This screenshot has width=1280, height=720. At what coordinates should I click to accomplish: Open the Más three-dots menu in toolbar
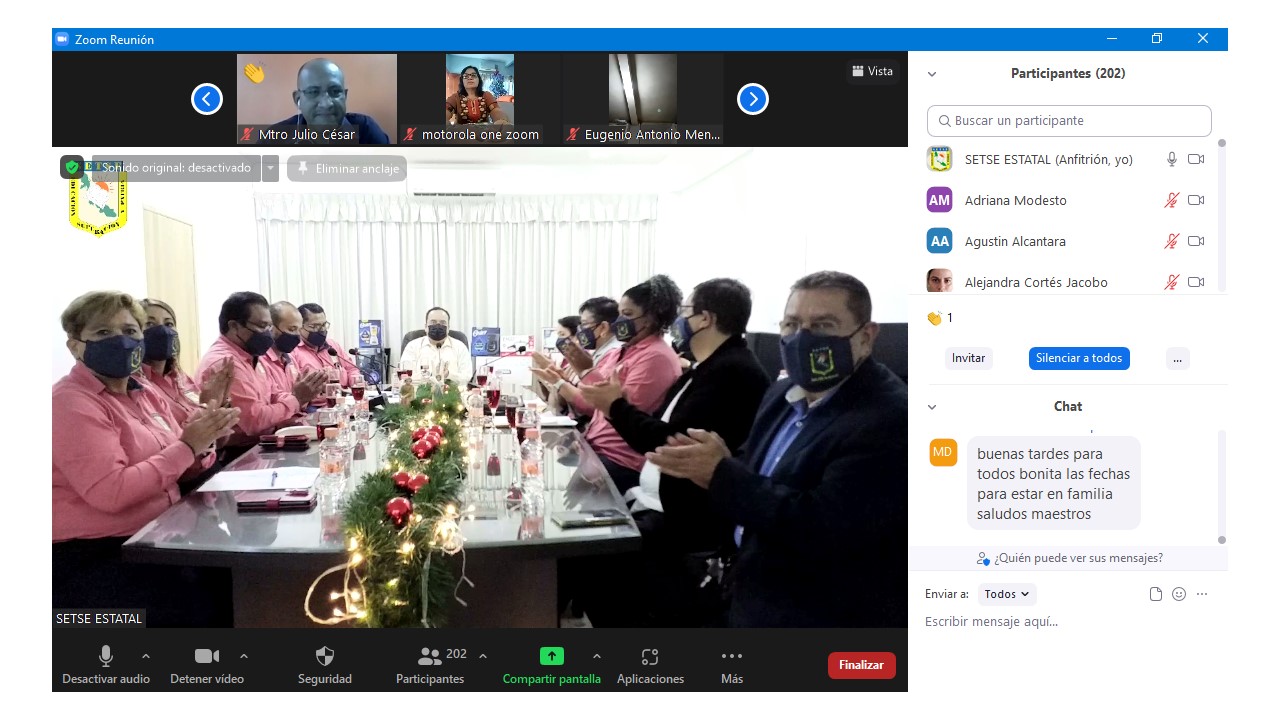[732, 656]
